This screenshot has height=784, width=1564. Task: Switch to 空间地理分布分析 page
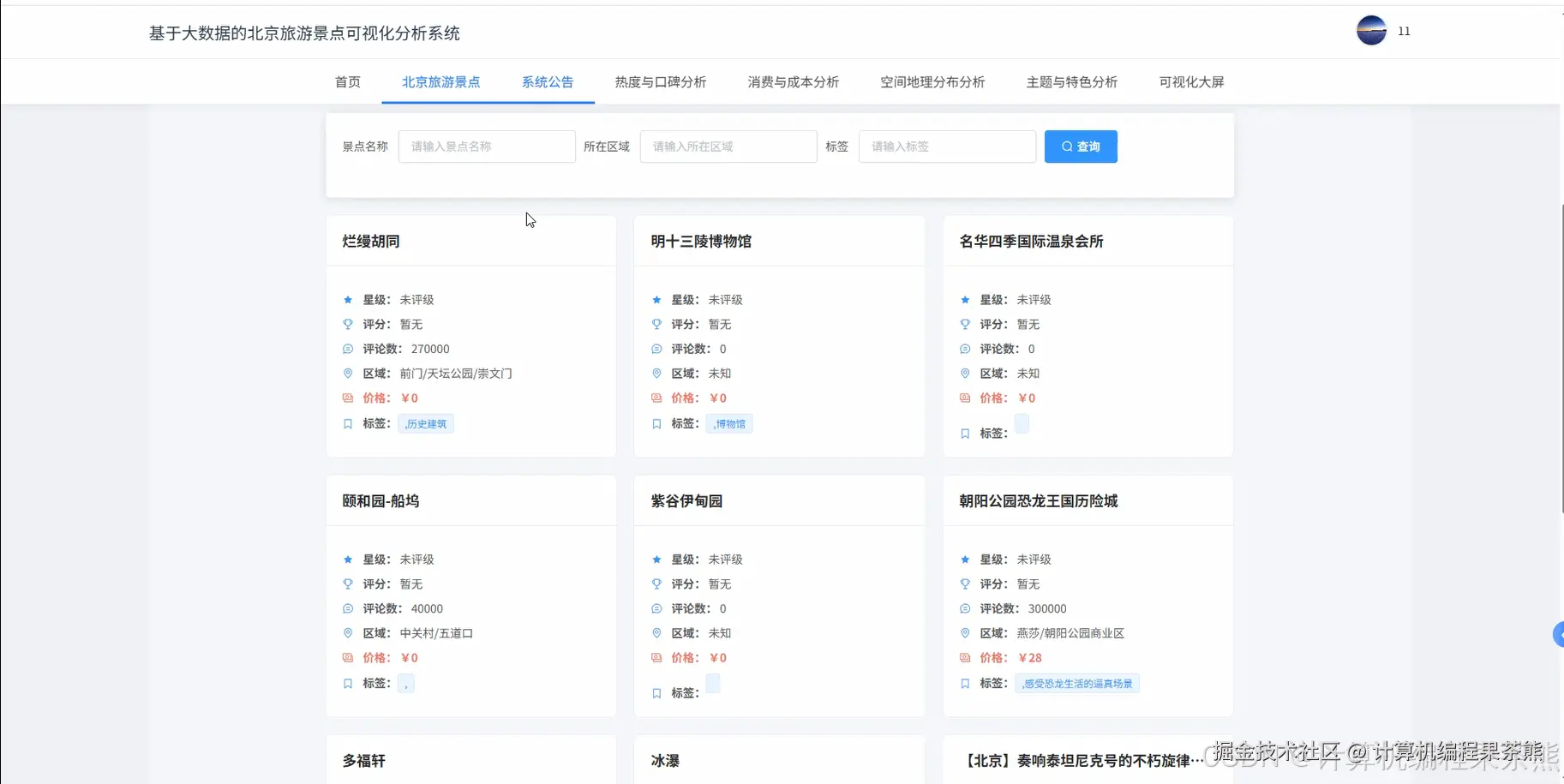932,81
